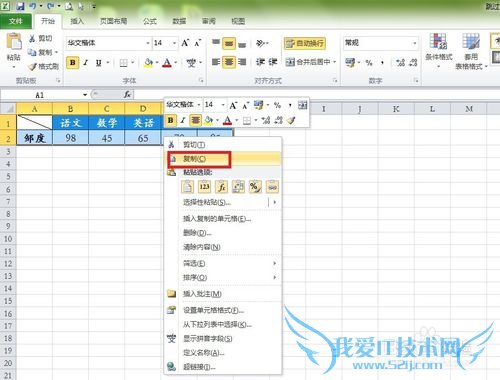The width and height of the screenshot is (500, 380).
Task: Click the Undo arrow in quick access toolbar
Action: click(33, 6)
